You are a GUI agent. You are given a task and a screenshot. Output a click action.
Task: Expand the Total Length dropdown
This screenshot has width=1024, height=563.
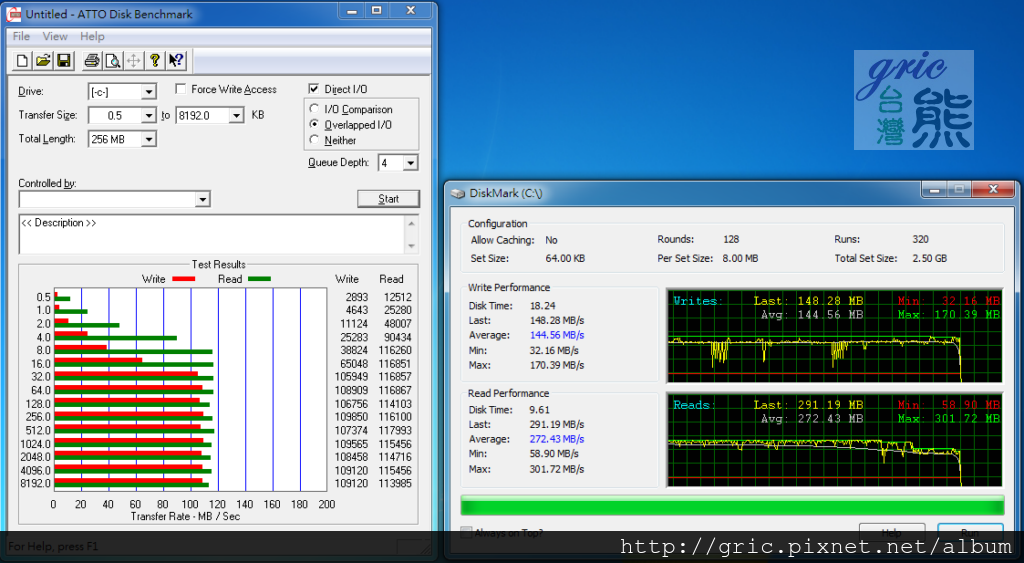(148, 140)
